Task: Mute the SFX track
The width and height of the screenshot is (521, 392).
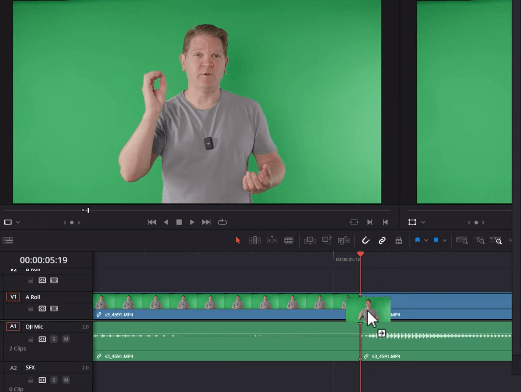Action: 66,380
